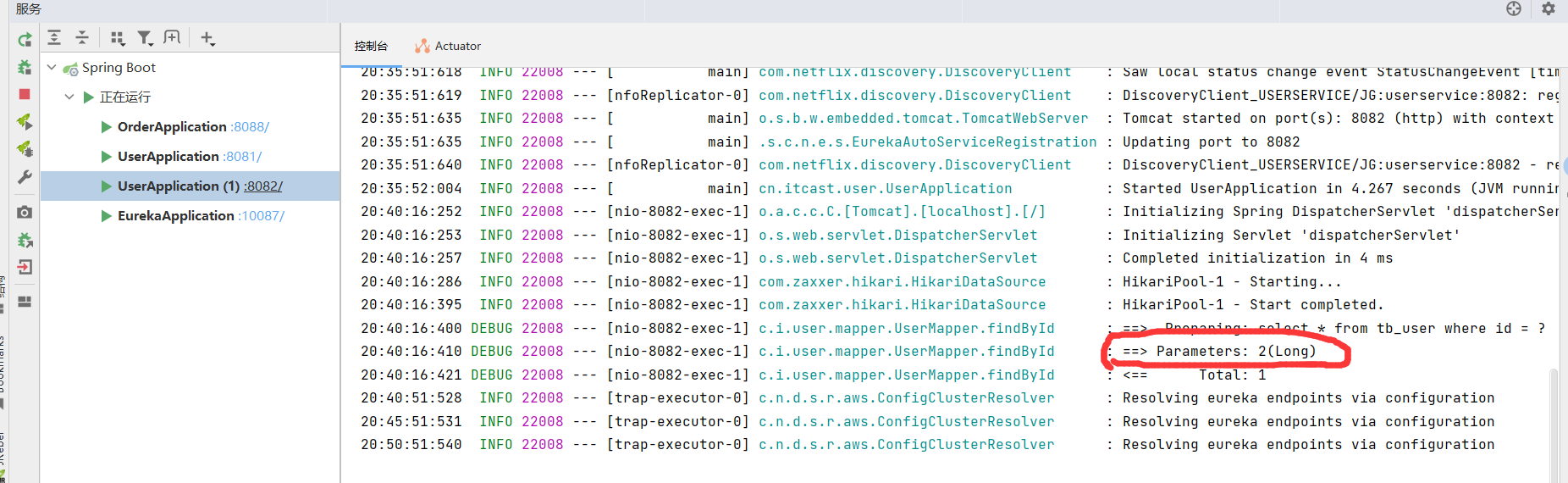Click 'Completed initialization in 4 ms' log message
This screenshot has height=483, width=1568.
[1257, 258]
